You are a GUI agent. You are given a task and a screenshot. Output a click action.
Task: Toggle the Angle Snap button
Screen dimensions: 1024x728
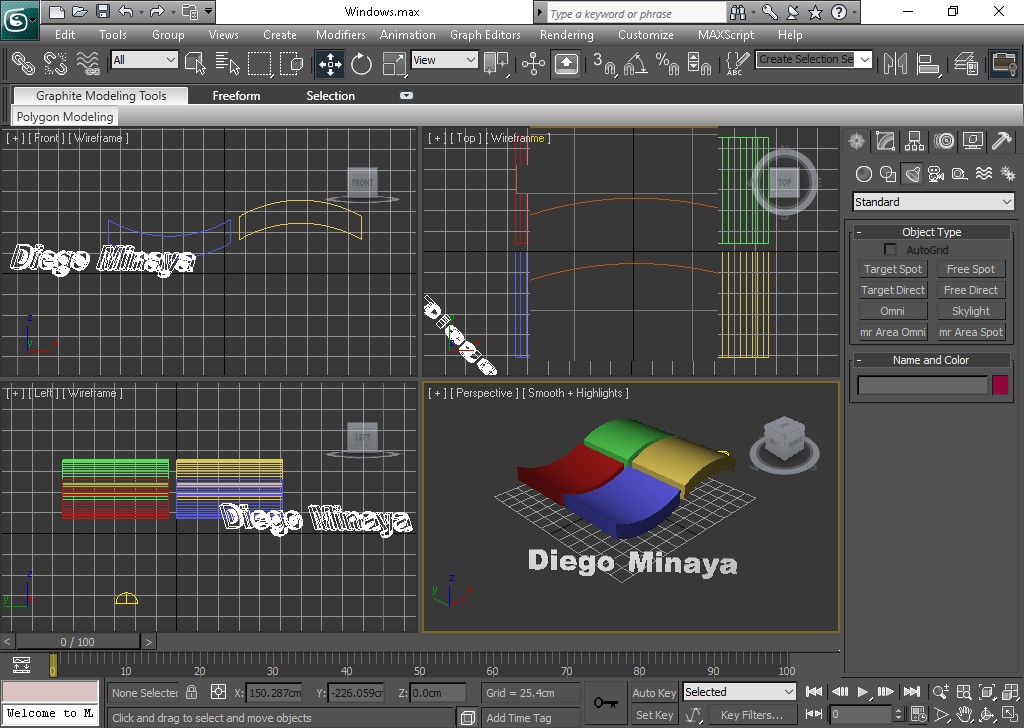click(635, 63)
